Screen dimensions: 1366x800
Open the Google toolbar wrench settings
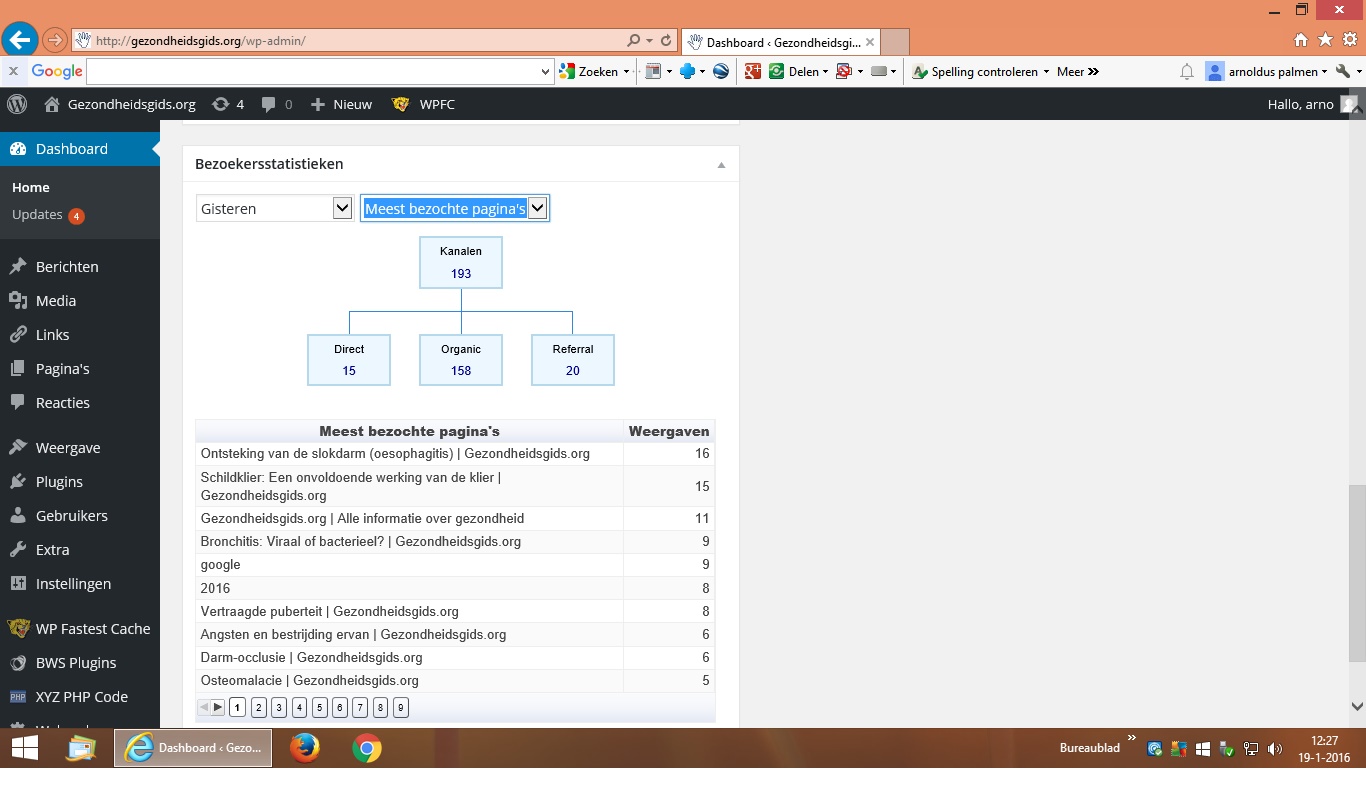click(1343, 71)
